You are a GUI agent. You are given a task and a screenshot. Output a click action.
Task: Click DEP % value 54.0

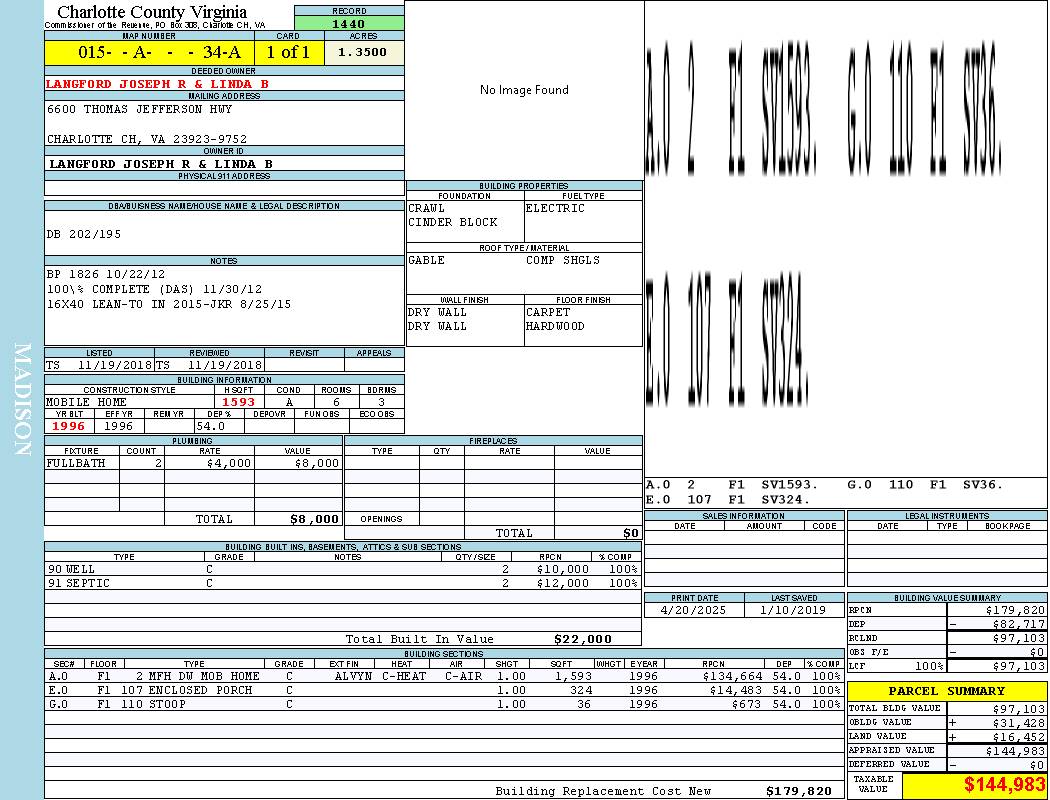pyautogui.click(x=210, y=426)
